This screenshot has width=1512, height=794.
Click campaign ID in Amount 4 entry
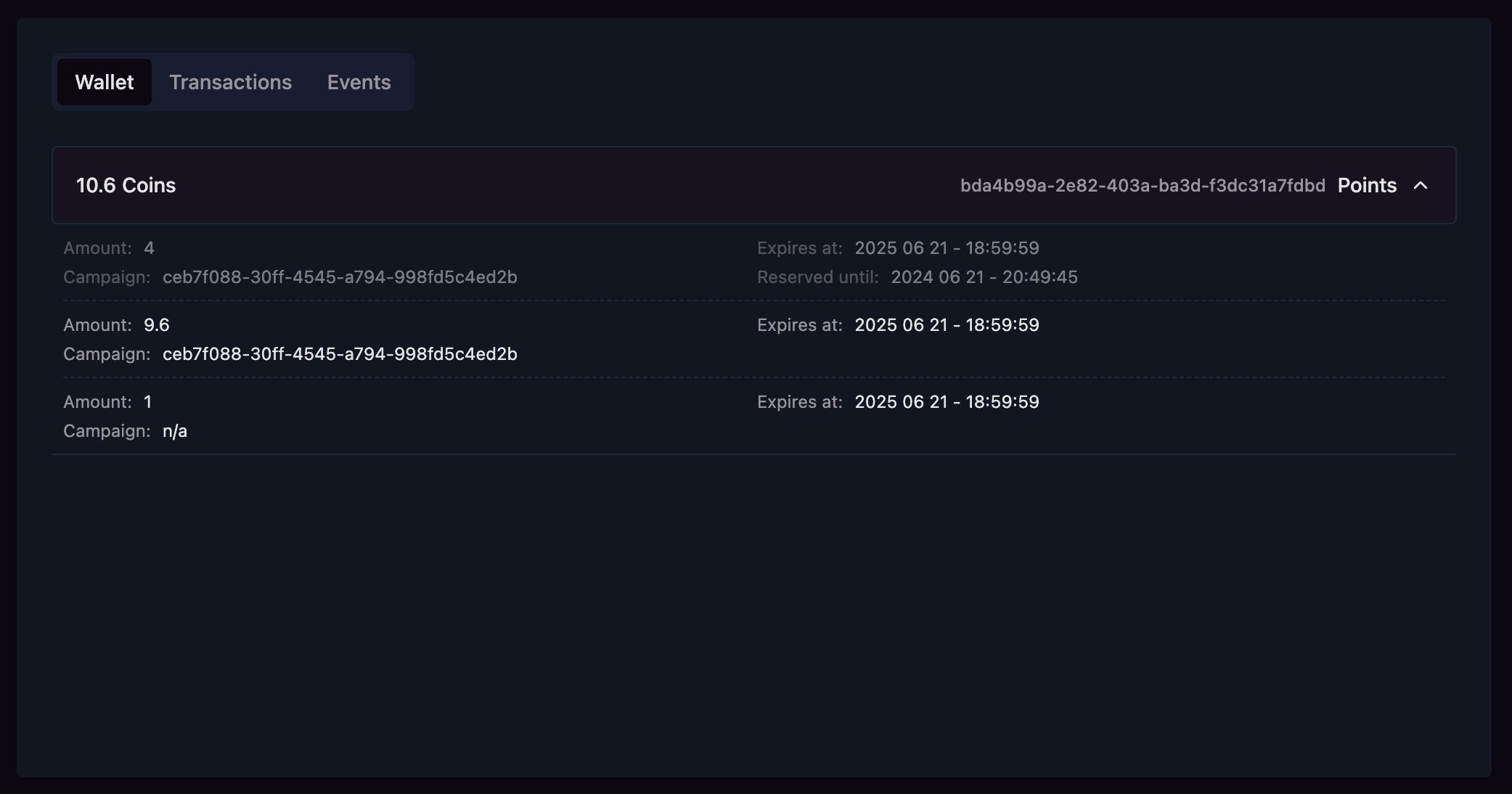click(339, 277)
